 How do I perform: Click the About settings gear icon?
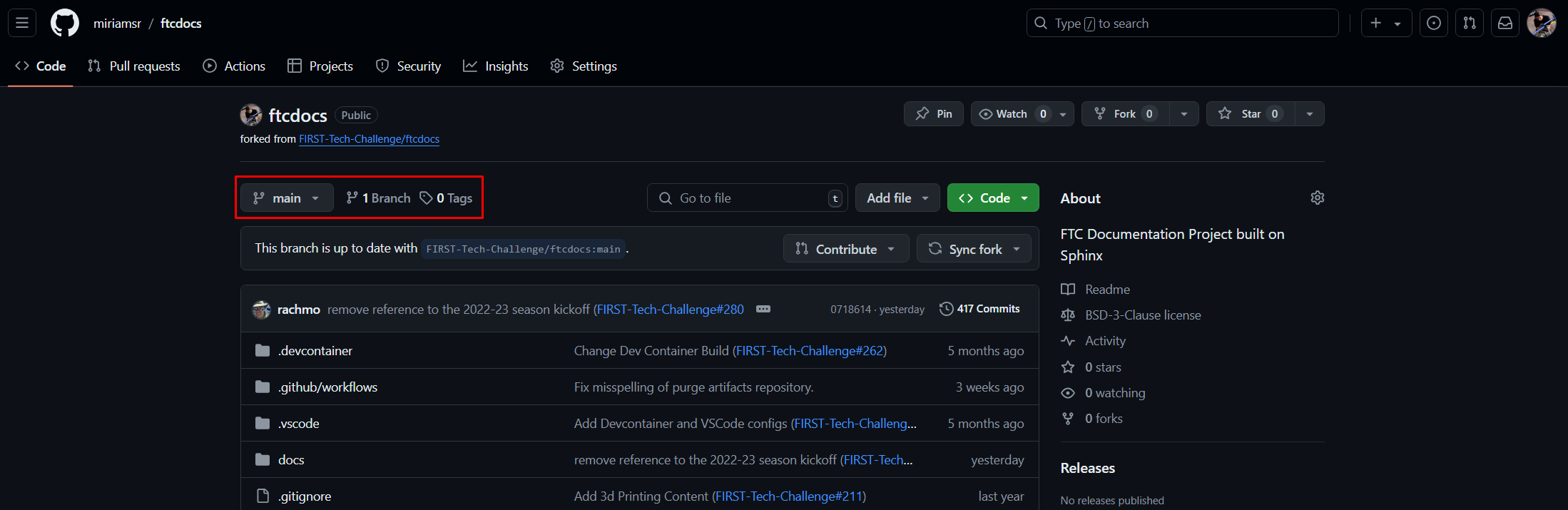click(1317, 198)
